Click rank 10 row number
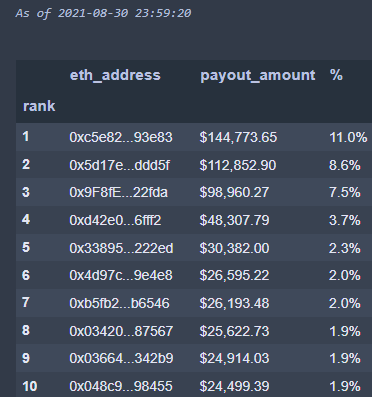Viewport: 372px width, 397px height. point(30,386)
